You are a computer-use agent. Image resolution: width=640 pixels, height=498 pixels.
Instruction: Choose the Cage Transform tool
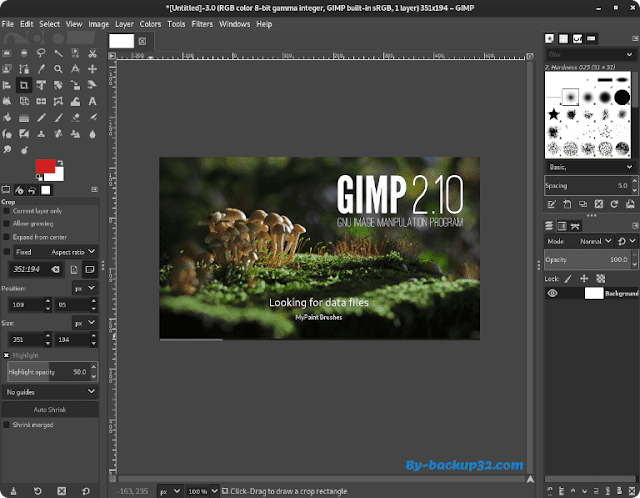(58, 101)
